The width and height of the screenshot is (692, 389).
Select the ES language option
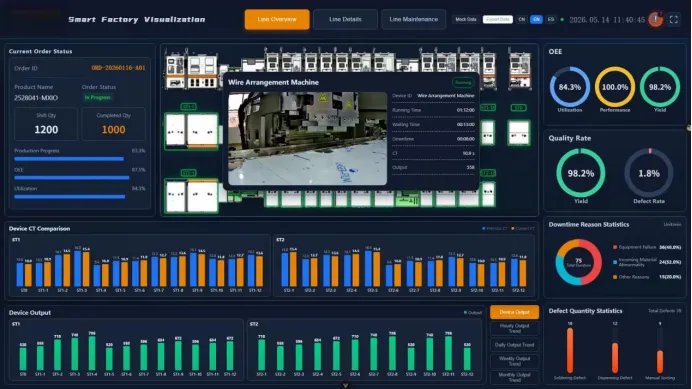[551, 19]
